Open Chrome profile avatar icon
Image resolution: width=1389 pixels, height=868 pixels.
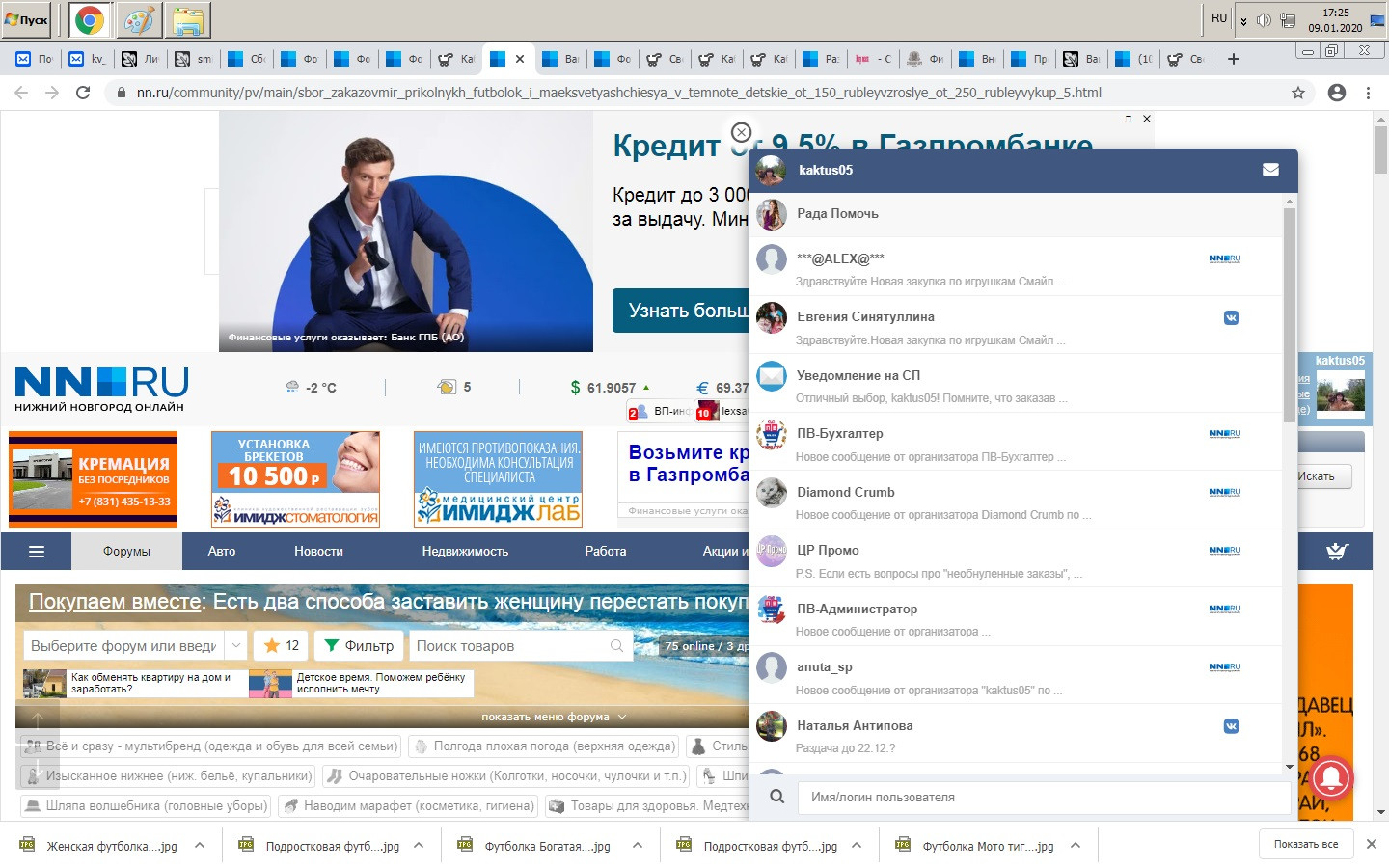tap(1337, 93)
